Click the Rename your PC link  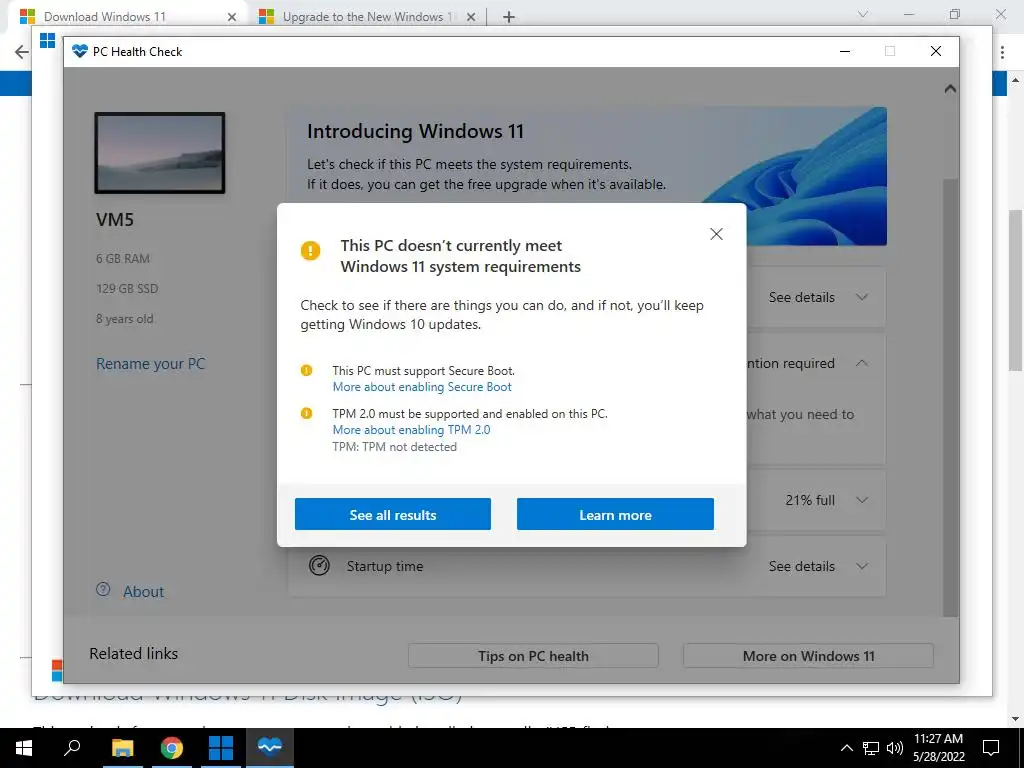151,364
